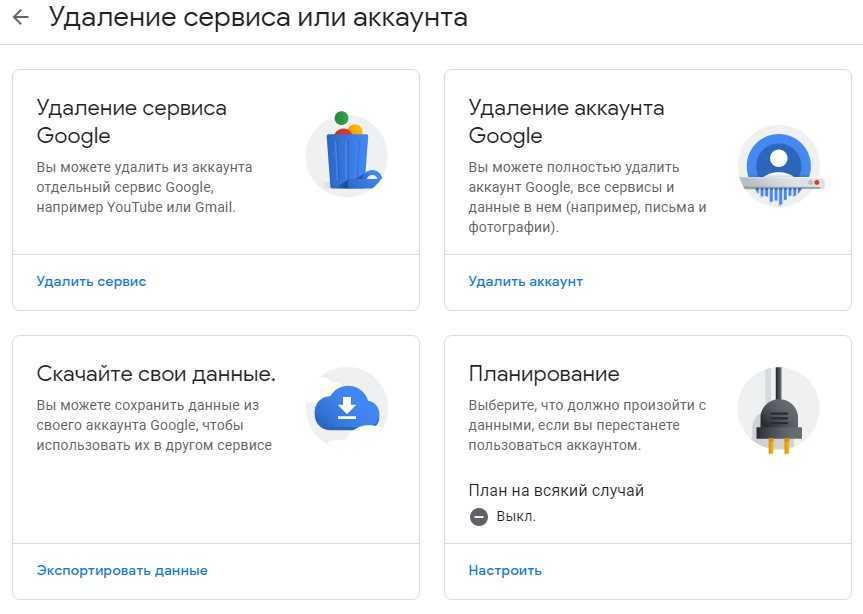863x614 pixels.
Task: Click the 'Удаление сервиса Google' heading
Action: [x=132, y=122]
